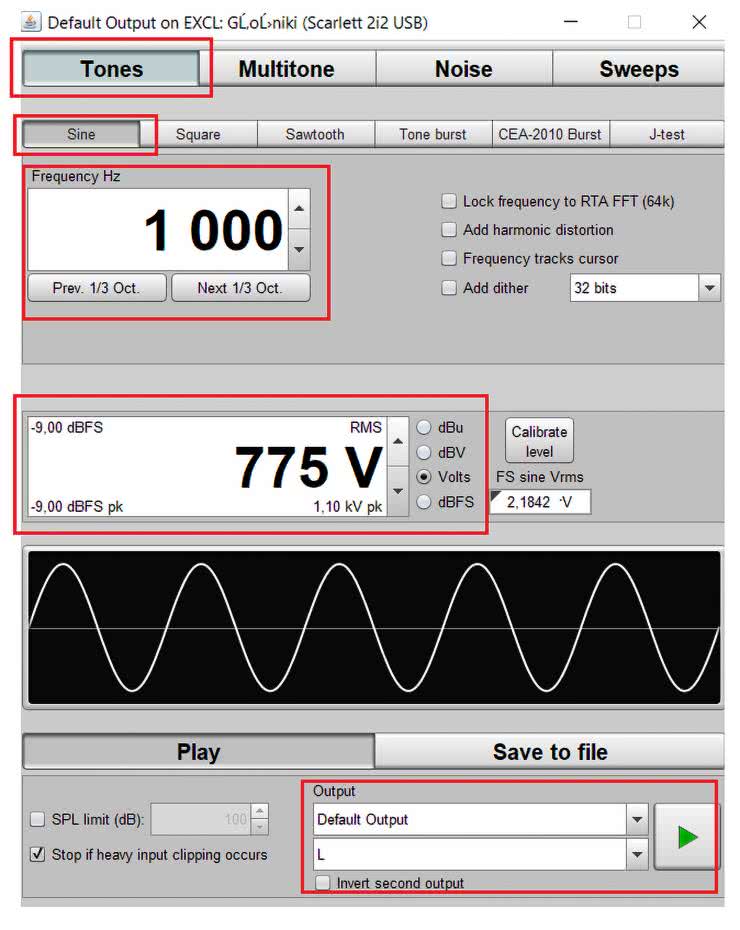The width and height of the screenshot is (740, 930).
Task: Increase the RMS level with up arrow
Action: 398,441
